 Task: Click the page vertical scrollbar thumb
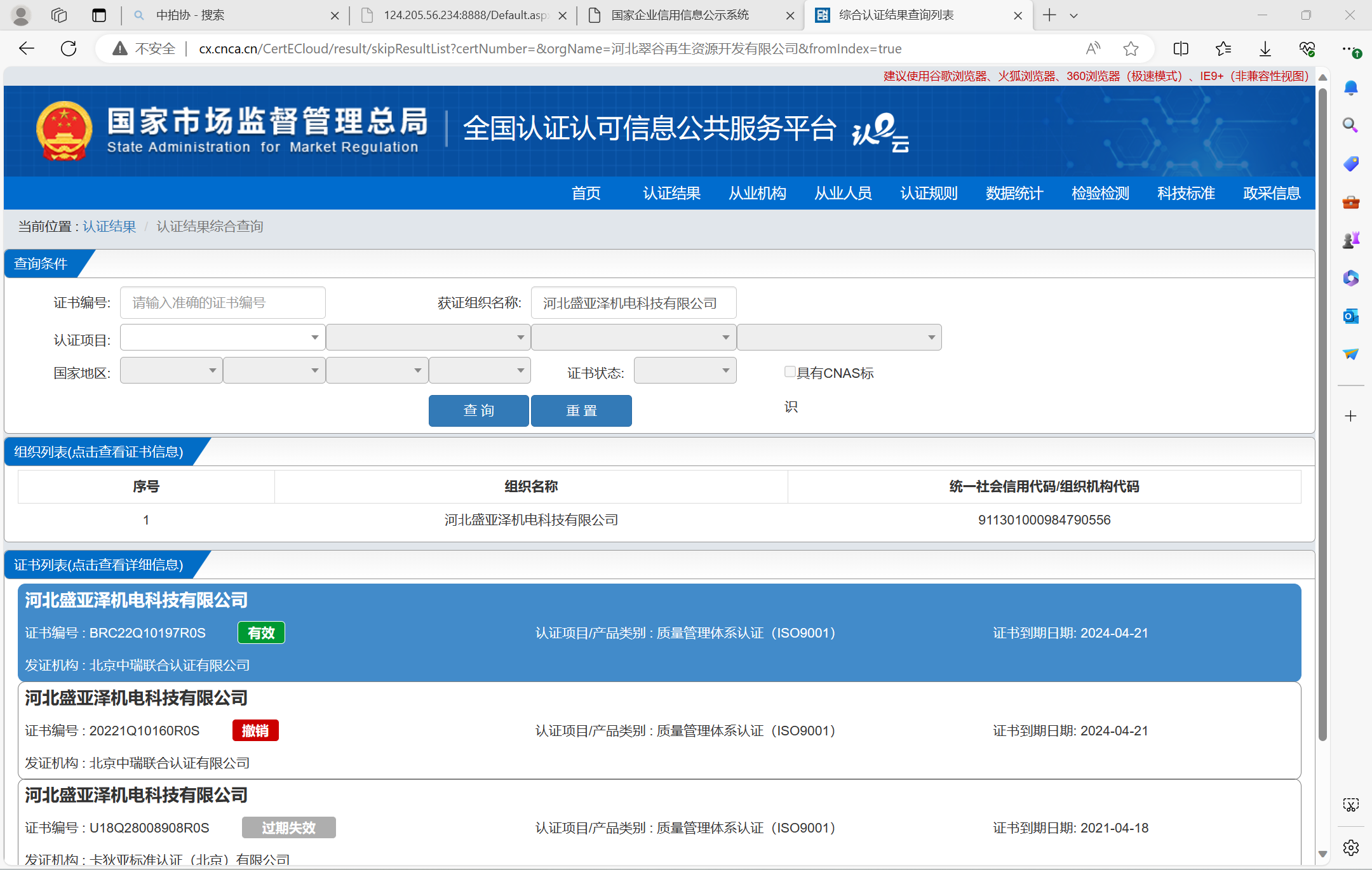[x=1322, y=415]
